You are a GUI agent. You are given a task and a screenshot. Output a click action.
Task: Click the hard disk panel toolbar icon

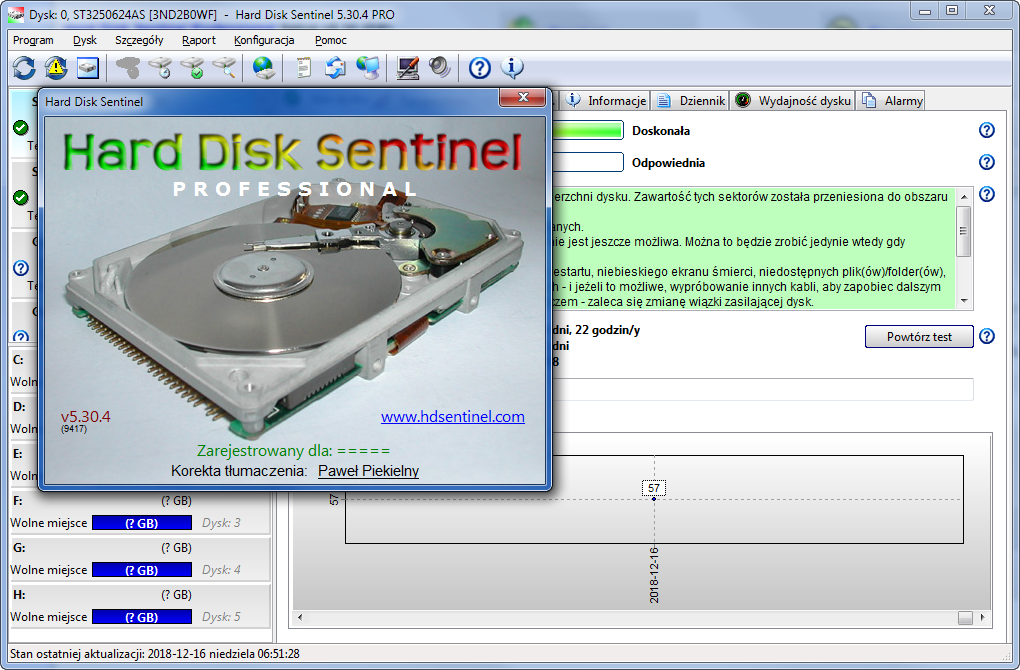click(x=88, y=68)
